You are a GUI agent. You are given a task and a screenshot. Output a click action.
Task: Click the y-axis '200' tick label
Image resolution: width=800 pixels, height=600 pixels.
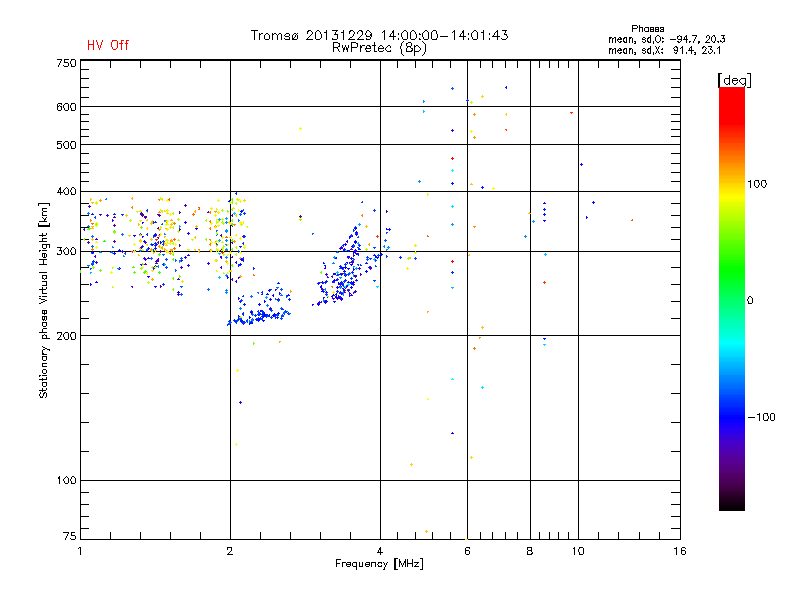(x=66, y=336)
